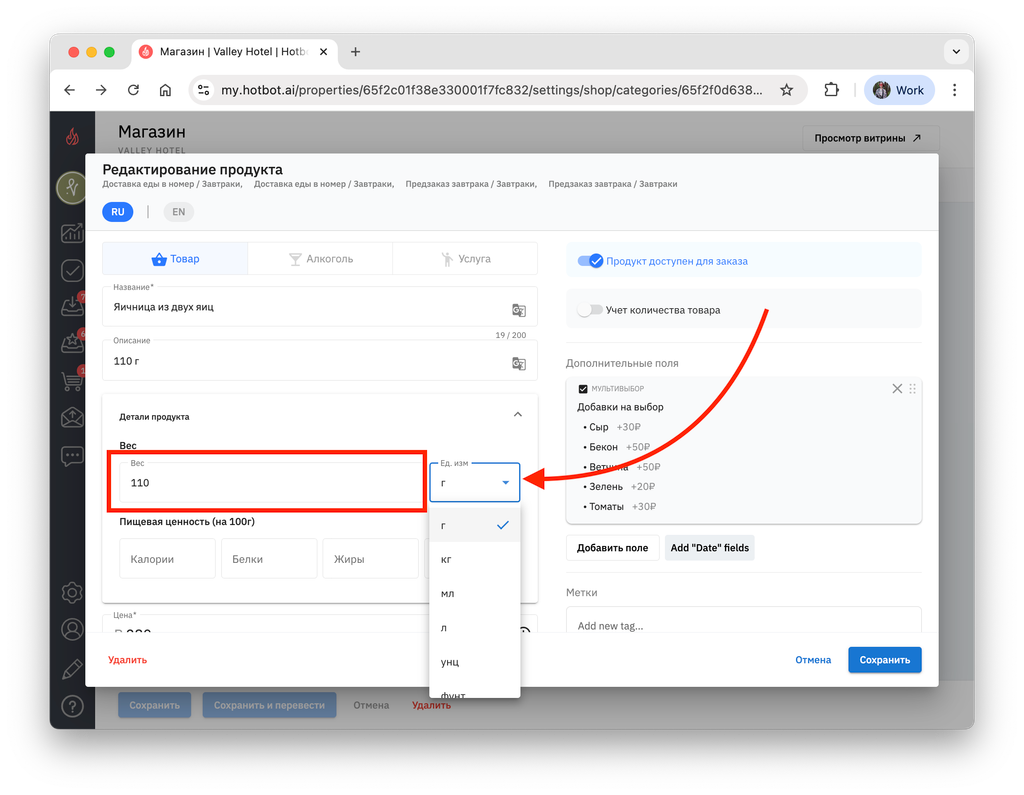Click the Белки input field
The image size is (1024, 795).
click(x=269, y=559)
